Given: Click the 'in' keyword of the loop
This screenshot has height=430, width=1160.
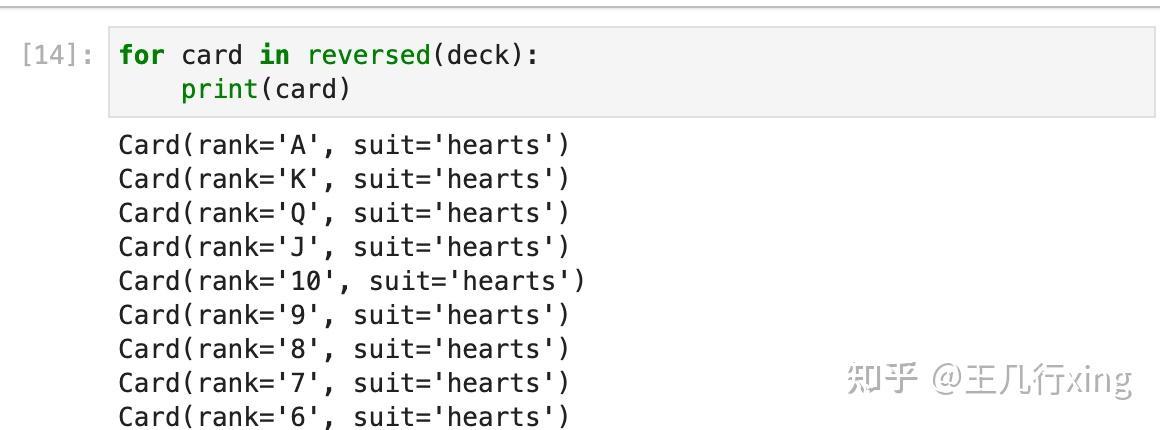Looking at the screenshot, I should [x=274, y=55].
